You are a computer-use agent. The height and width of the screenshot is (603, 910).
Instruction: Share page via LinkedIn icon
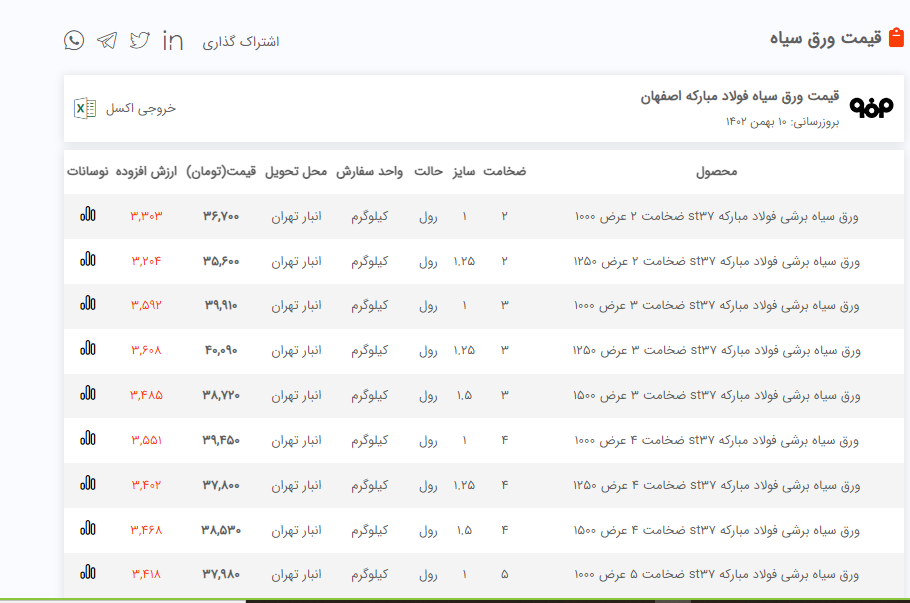(x=173, y=40)
